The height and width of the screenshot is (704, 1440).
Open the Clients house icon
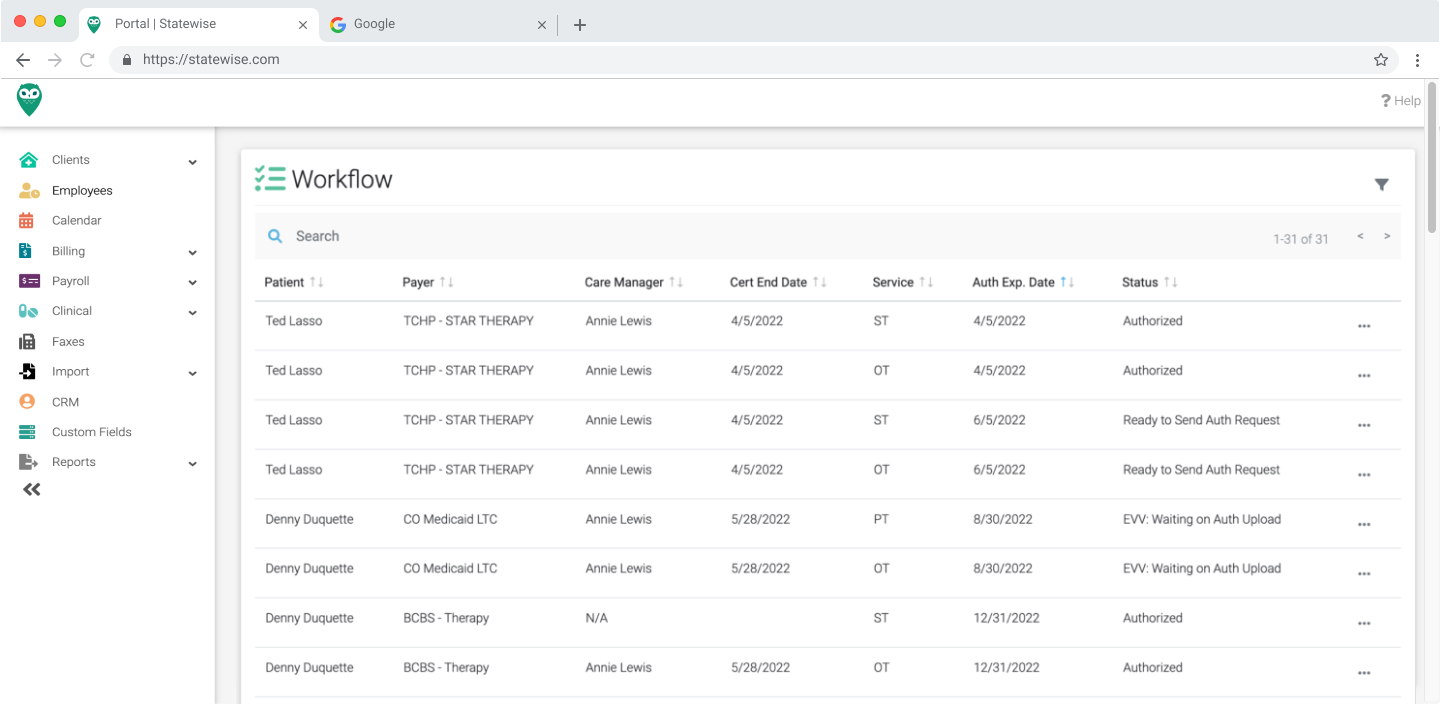pyautogui.click(x=28, y=160)
